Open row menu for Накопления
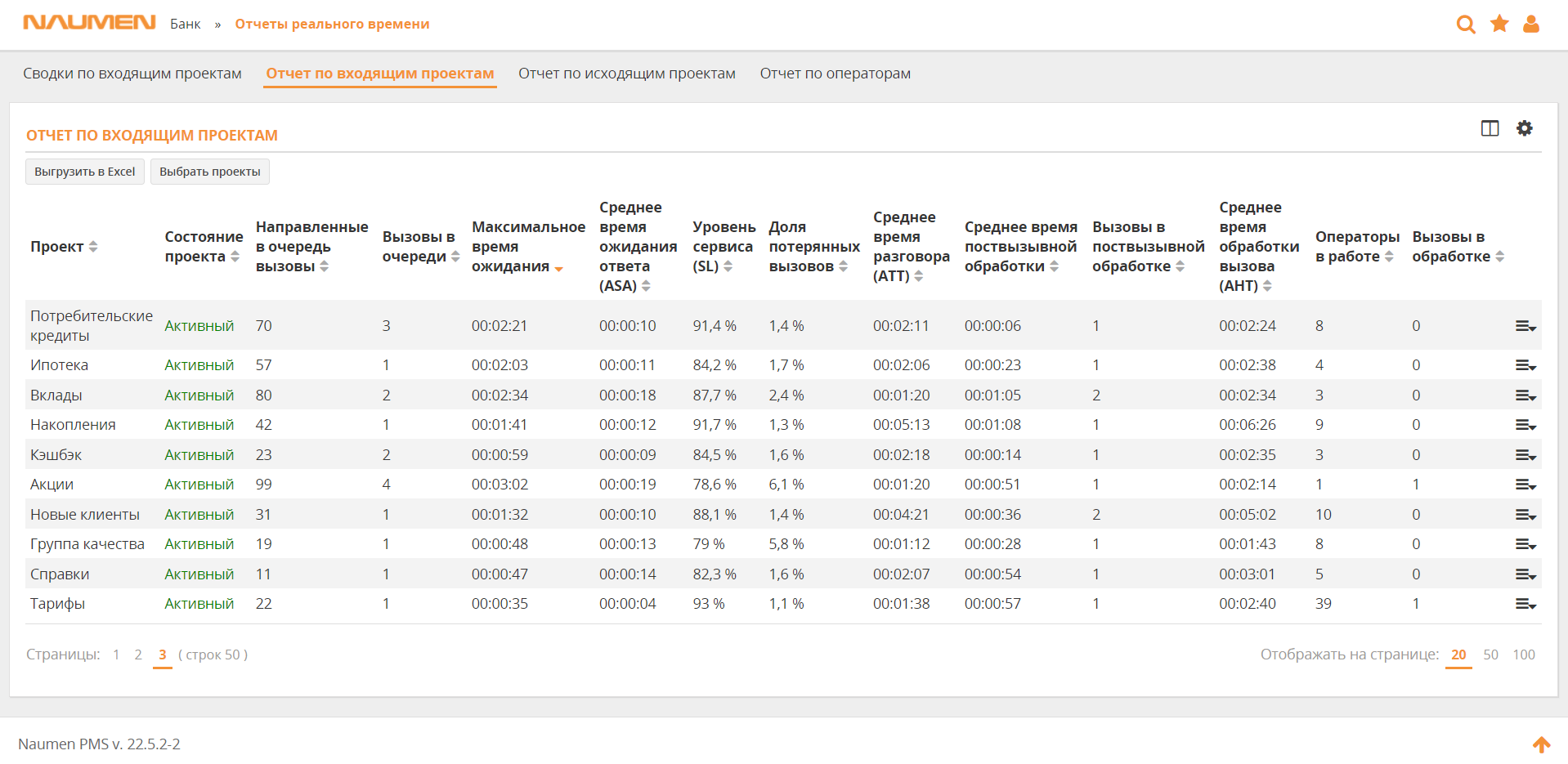Viewport: 1568px width, 764px height. point(1525,425)
